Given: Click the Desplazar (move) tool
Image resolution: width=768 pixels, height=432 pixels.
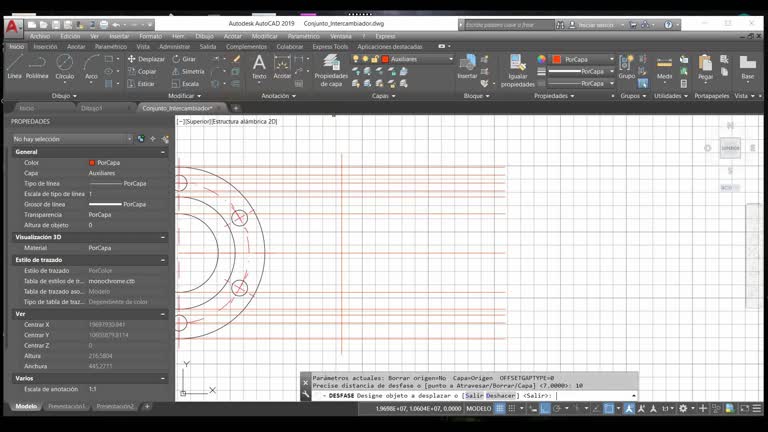Looking at the screenshot, I should click(x=146, y=59).
